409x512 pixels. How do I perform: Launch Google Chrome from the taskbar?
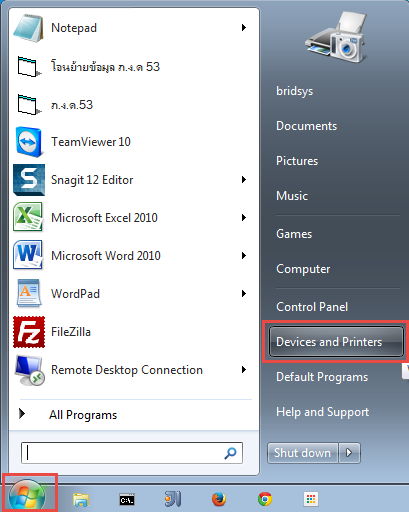265,499
